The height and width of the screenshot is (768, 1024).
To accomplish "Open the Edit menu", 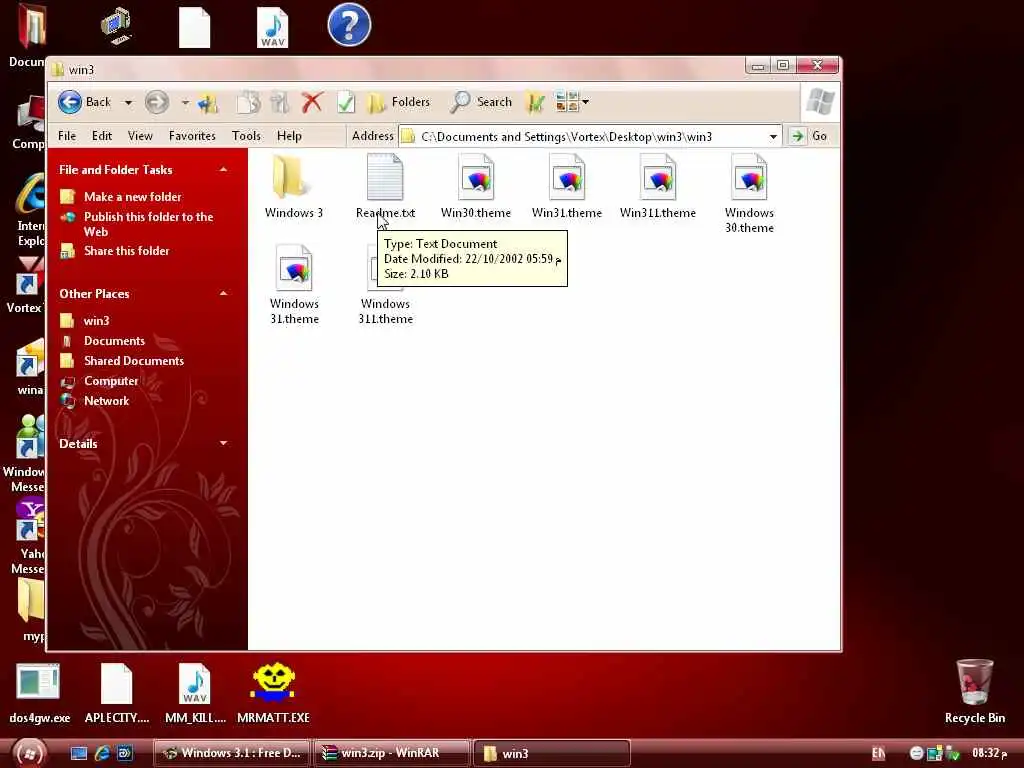I will click(x=102, y=136).
